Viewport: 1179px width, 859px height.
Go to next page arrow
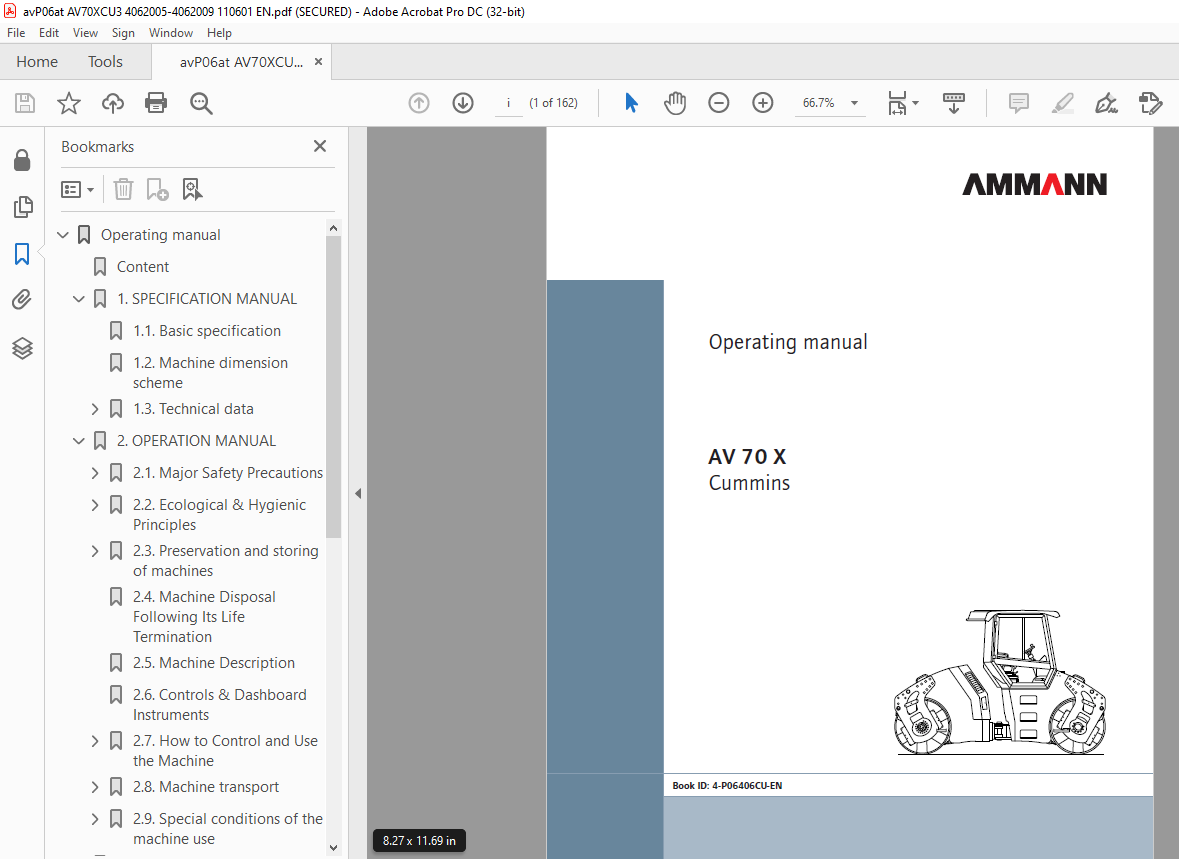pyautogui.click(x=463, y=103)
